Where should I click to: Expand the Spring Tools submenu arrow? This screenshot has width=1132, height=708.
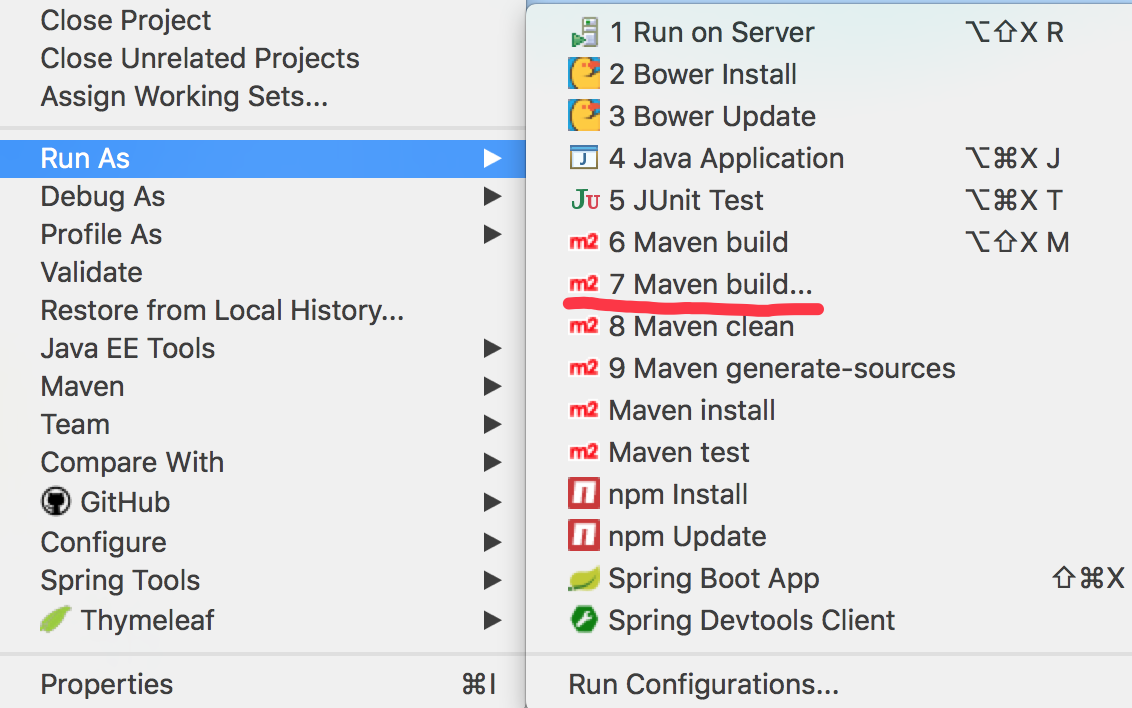point(492,580)
